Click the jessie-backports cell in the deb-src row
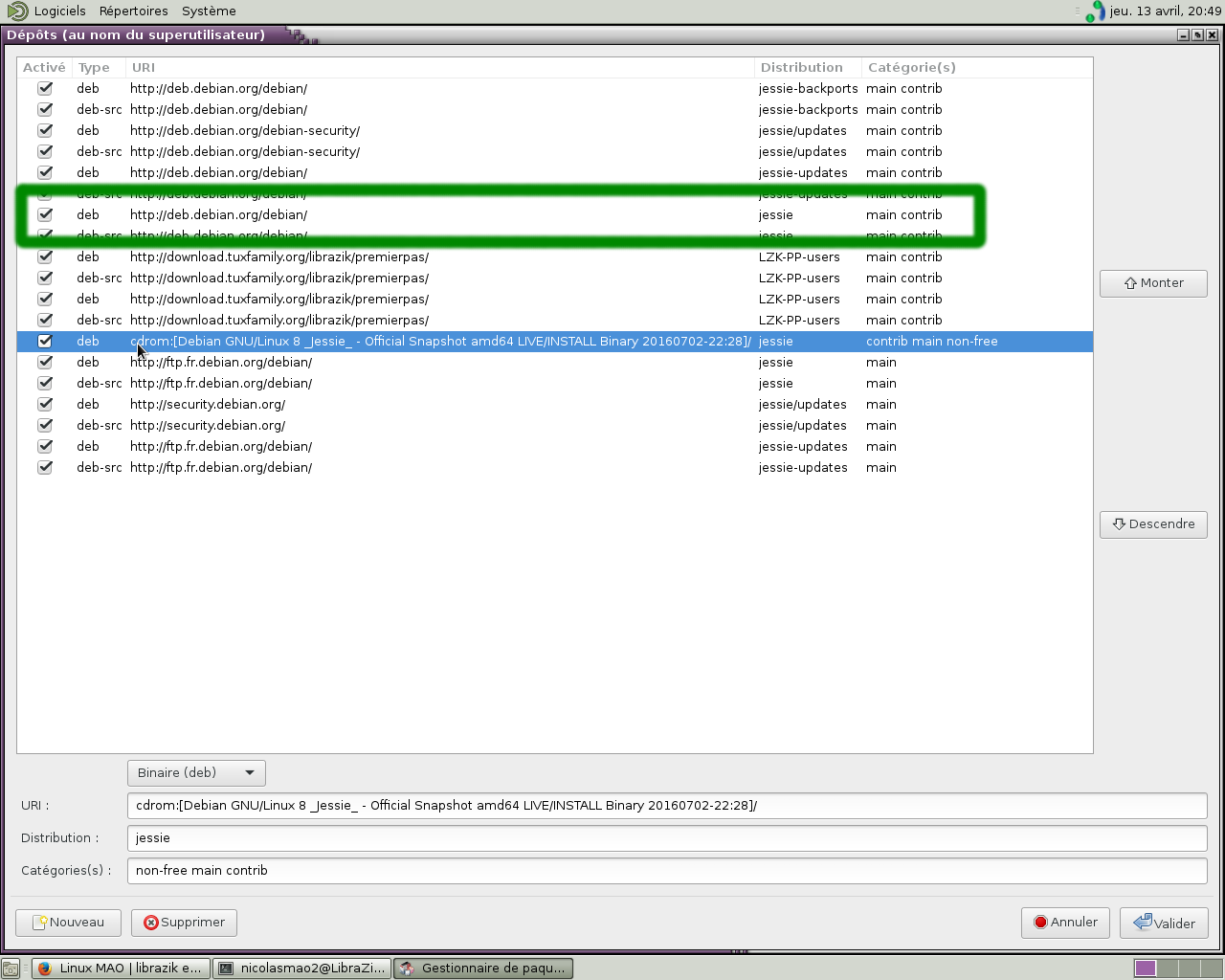1225x980 pixels. [x=808, y=110]
